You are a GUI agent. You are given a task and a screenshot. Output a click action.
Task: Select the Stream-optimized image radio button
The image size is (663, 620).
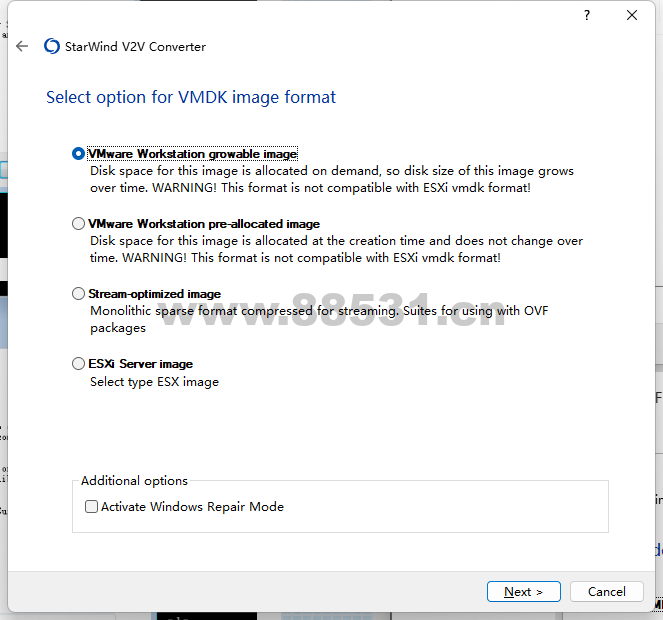tap(78, 294)
